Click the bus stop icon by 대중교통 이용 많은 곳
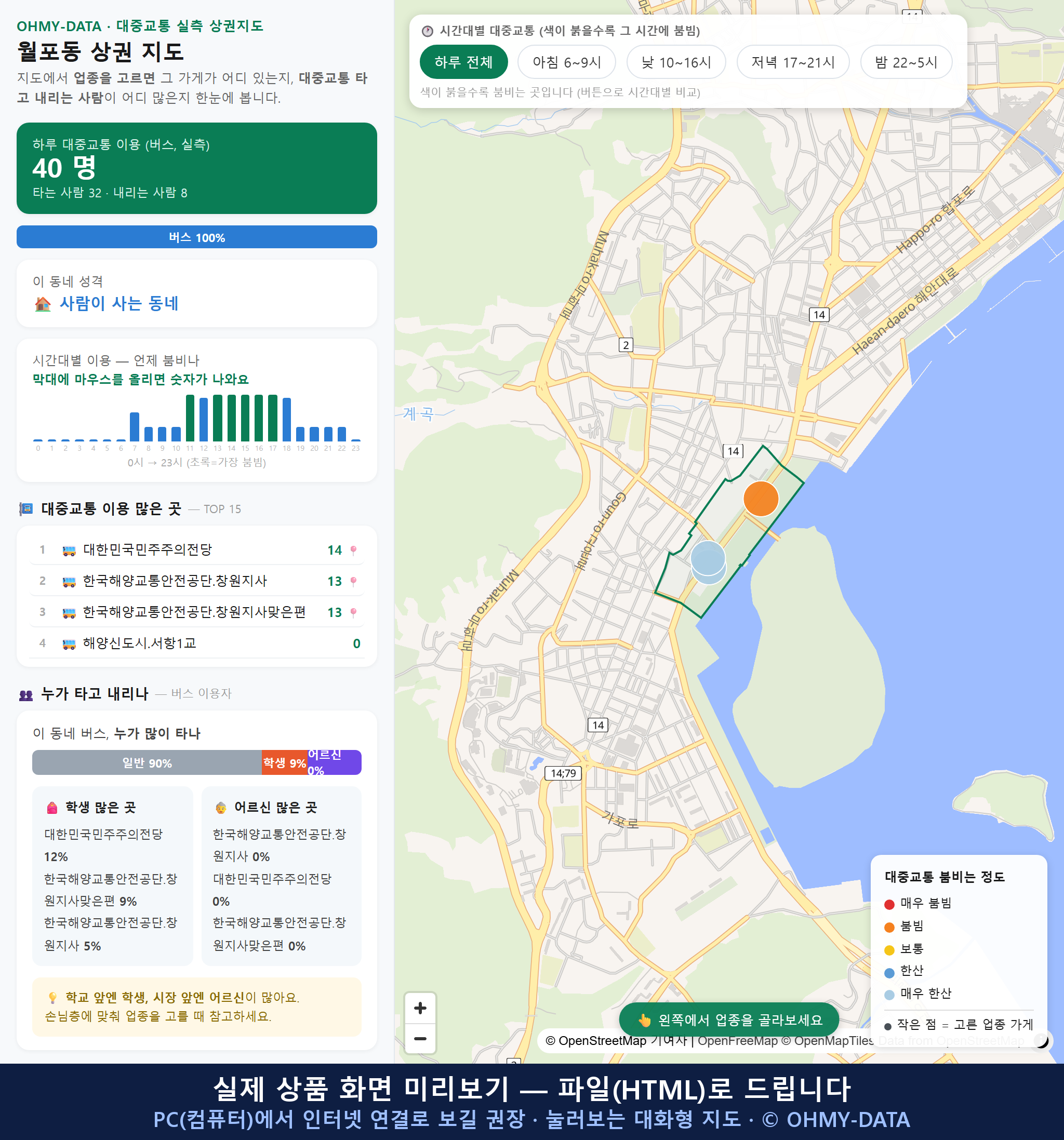 coord(26,508)
